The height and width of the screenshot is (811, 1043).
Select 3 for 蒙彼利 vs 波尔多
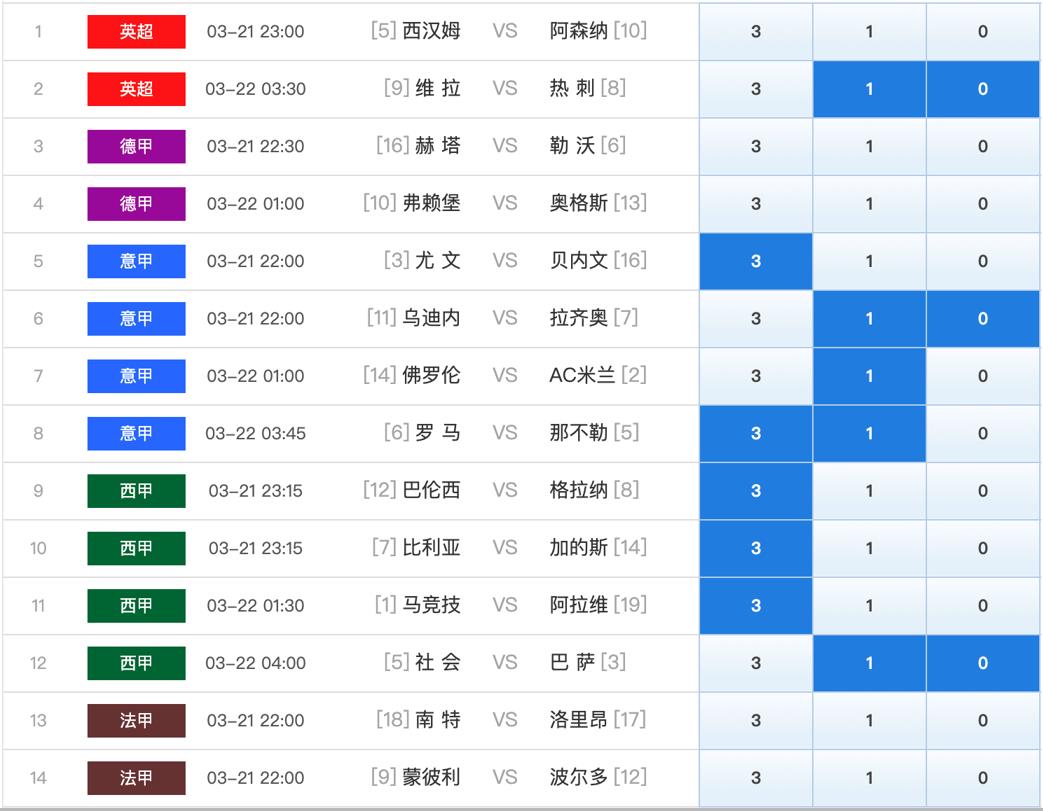756,778
